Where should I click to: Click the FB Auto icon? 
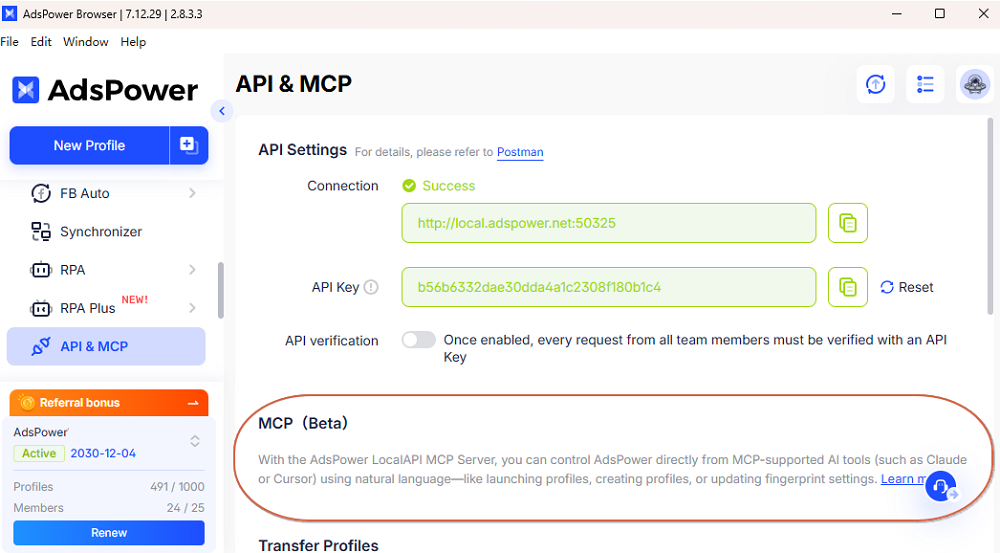[x=41, y=193]
